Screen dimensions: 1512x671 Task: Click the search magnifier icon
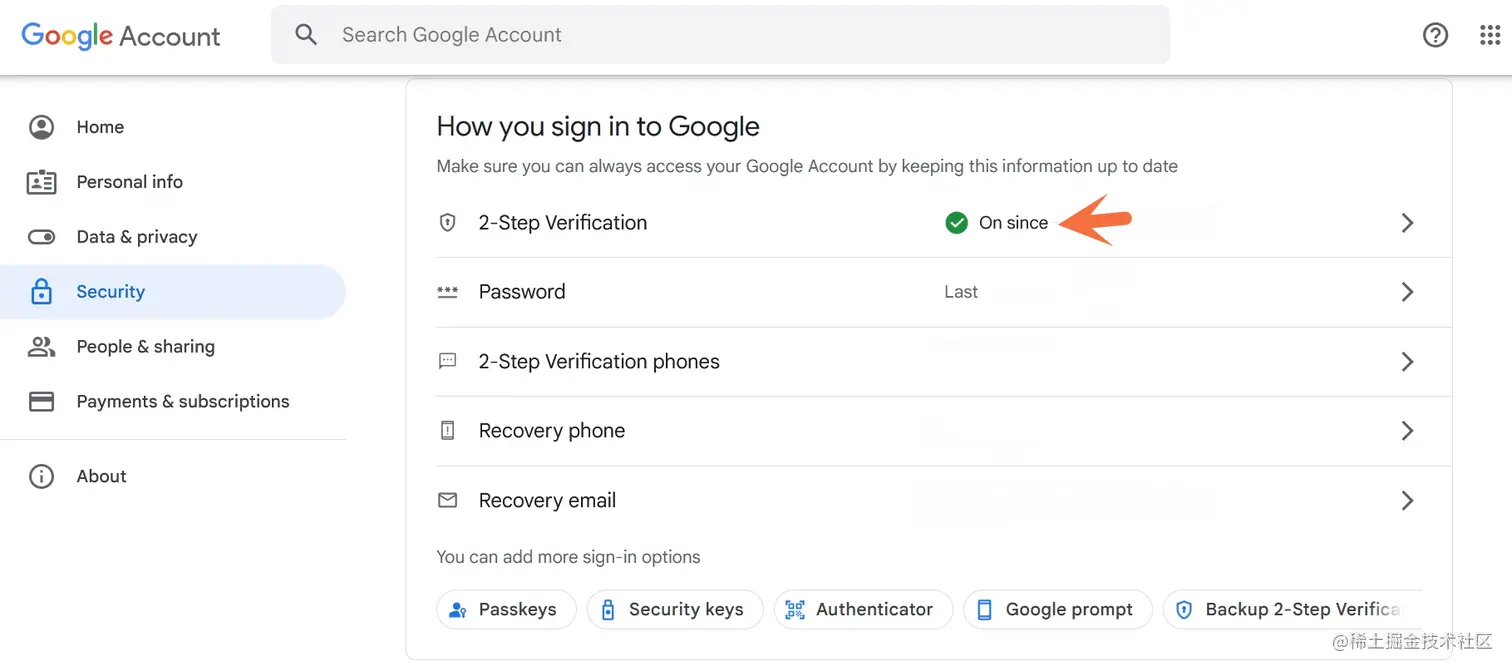pyautogui.click(x=306, y=35)
